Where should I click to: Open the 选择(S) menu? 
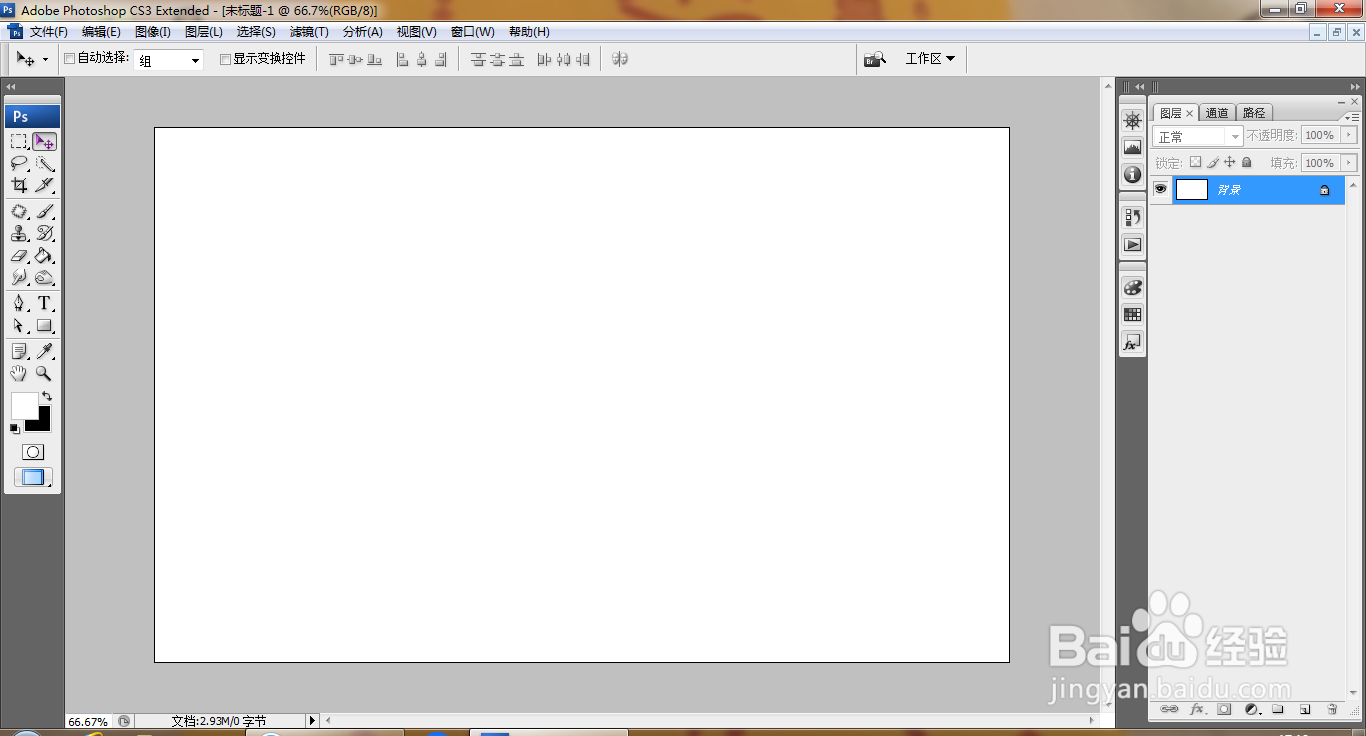point(256,32)
